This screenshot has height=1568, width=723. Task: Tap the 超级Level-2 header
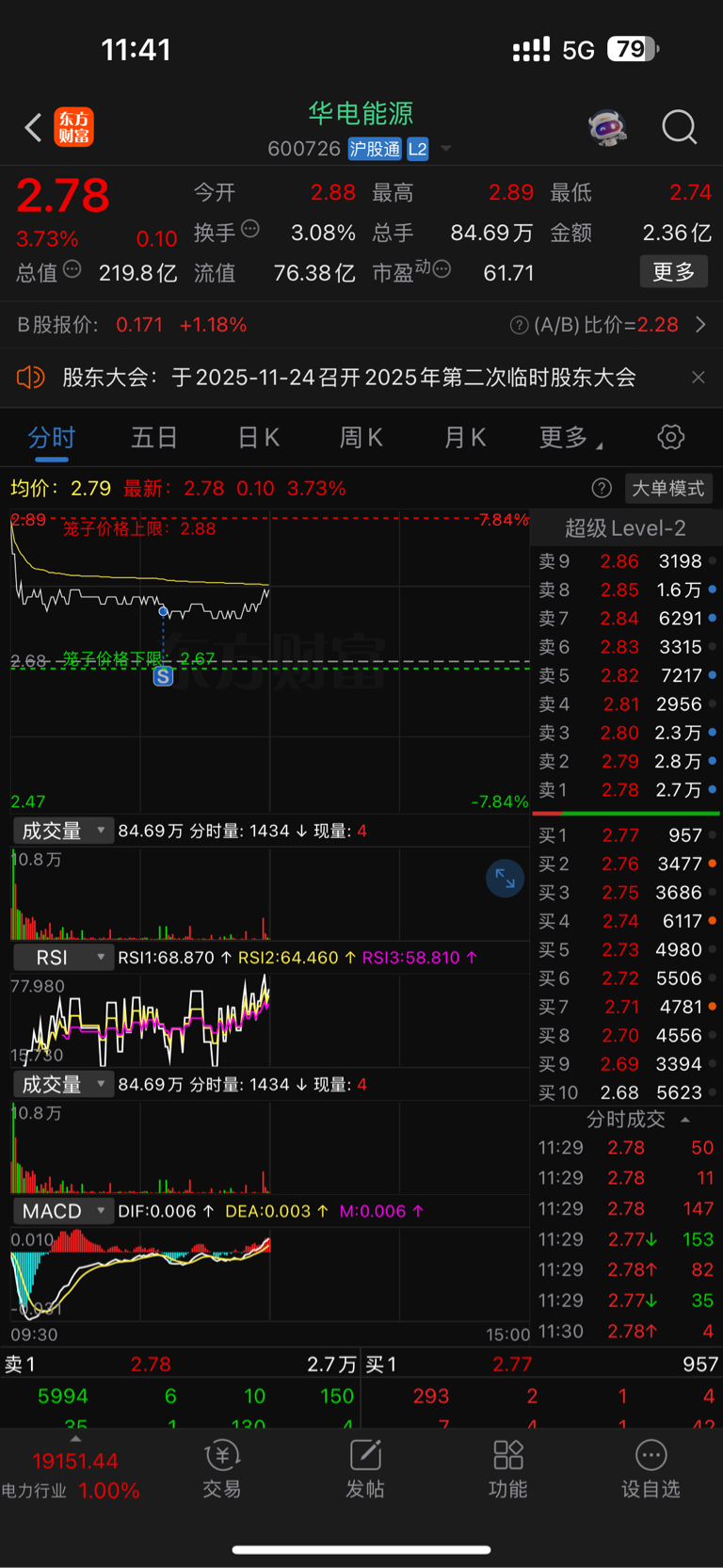(x=625, y=528)
